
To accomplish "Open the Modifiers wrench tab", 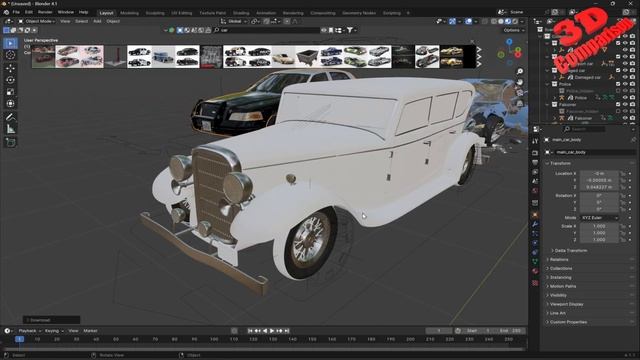I will coord(535,224).
